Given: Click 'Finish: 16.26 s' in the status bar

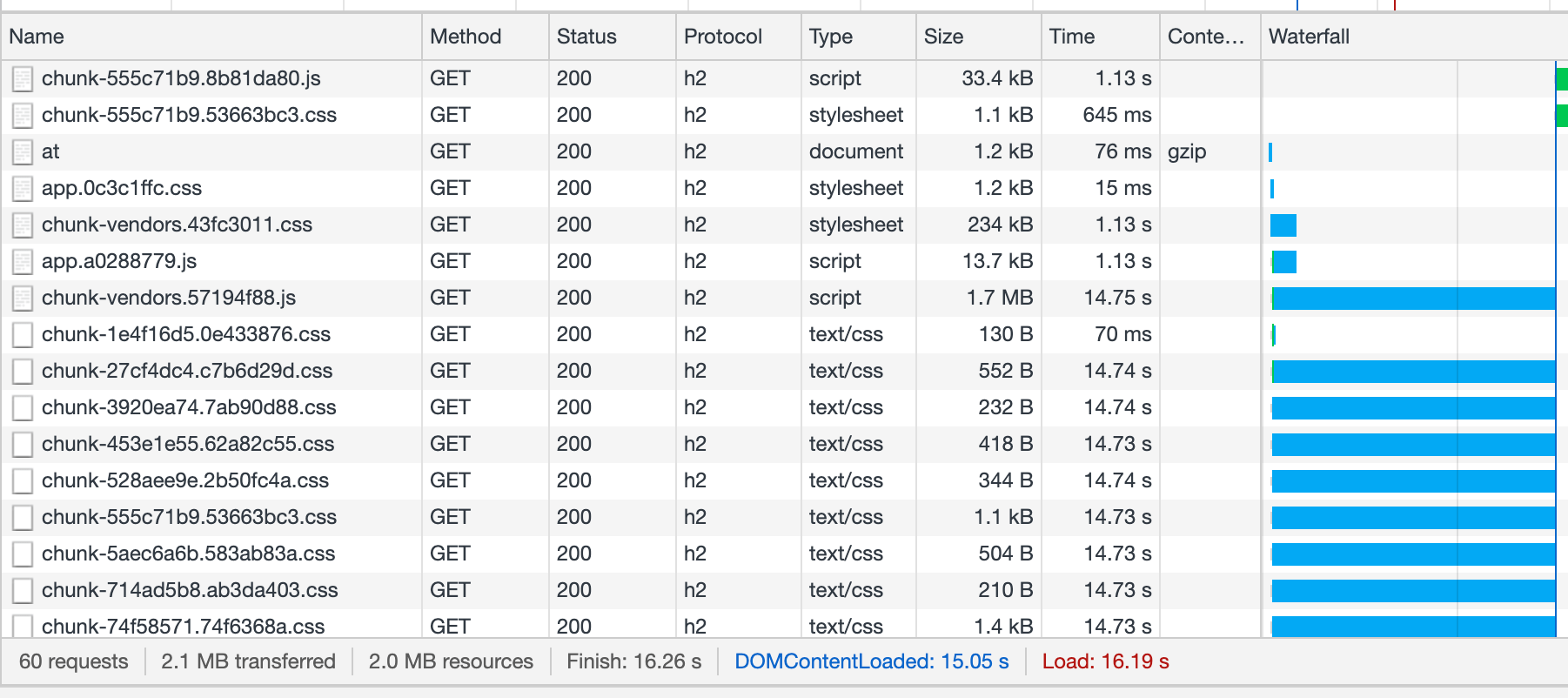Looking at the screenshot, I should pyautogui.click(x=634, y=661).
